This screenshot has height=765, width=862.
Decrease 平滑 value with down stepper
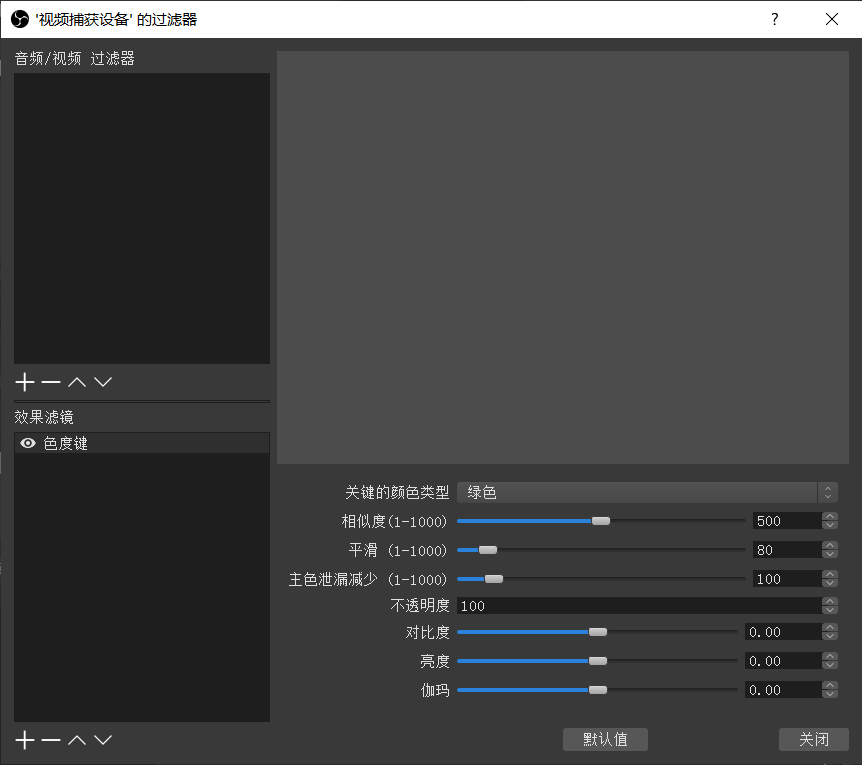pyautogui.click(x=830, y=554)
